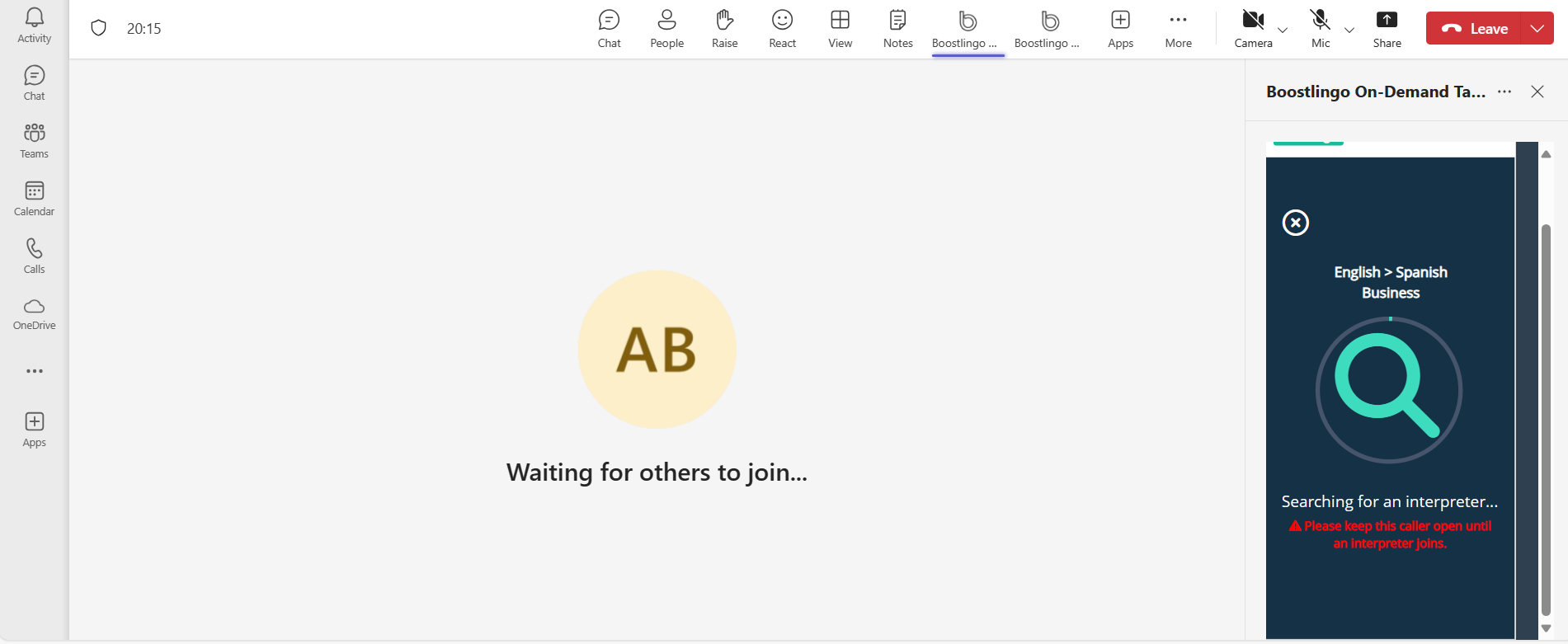Image resolution: width=1568 pixels, height=644 pixels.
Task: Expand the Camera options arrow
Action: pyautogui.click(x=1283, y=30)
